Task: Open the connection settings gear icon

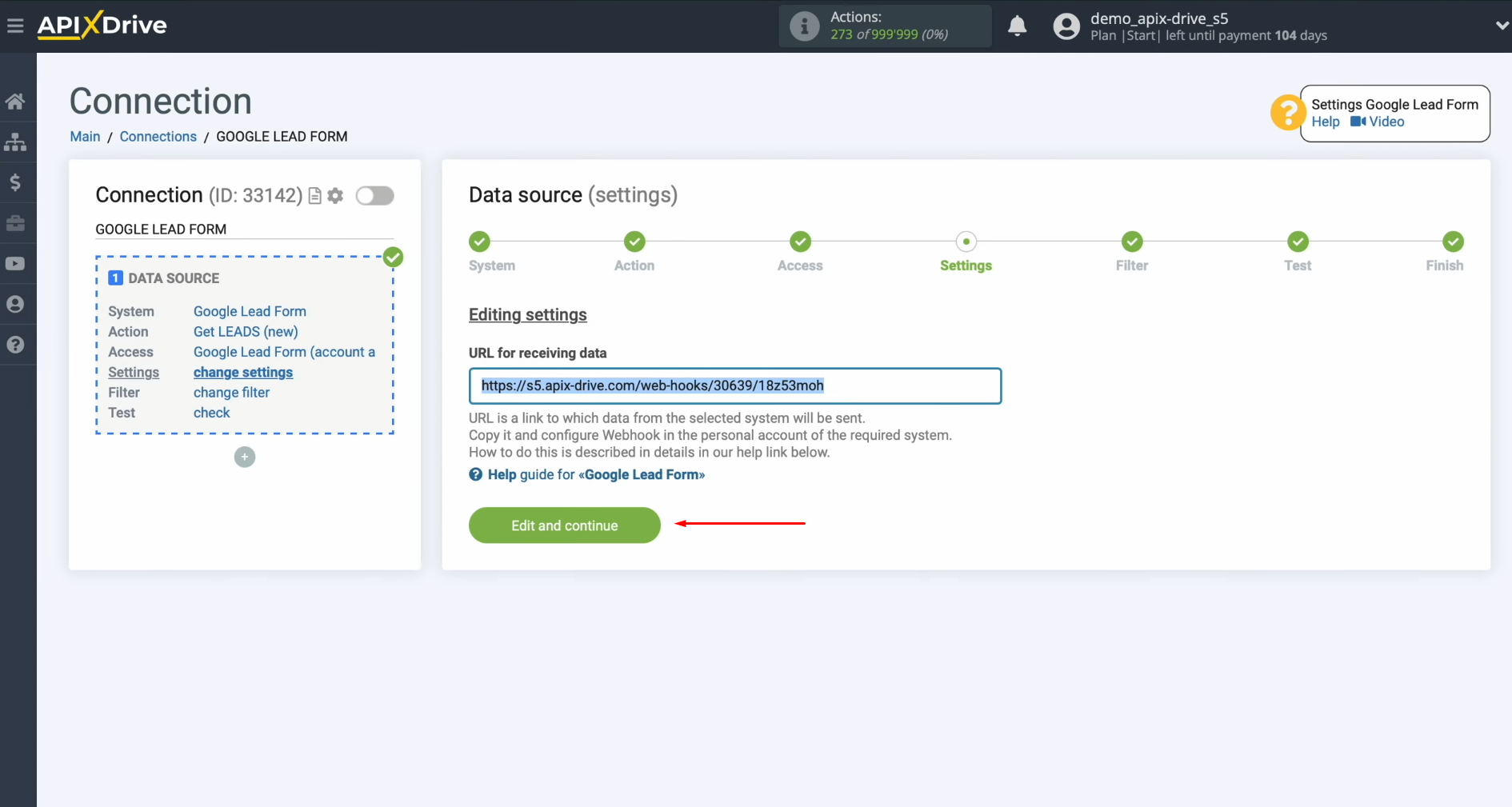Action: 335,195
